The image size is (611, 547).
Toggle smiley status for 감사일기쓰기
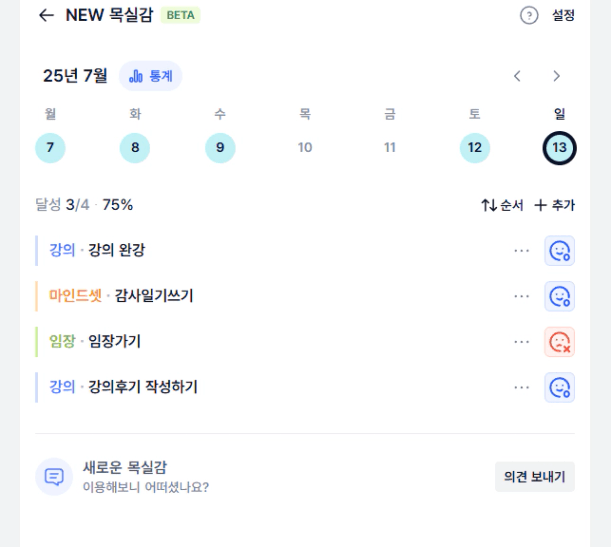click(559, 296)
